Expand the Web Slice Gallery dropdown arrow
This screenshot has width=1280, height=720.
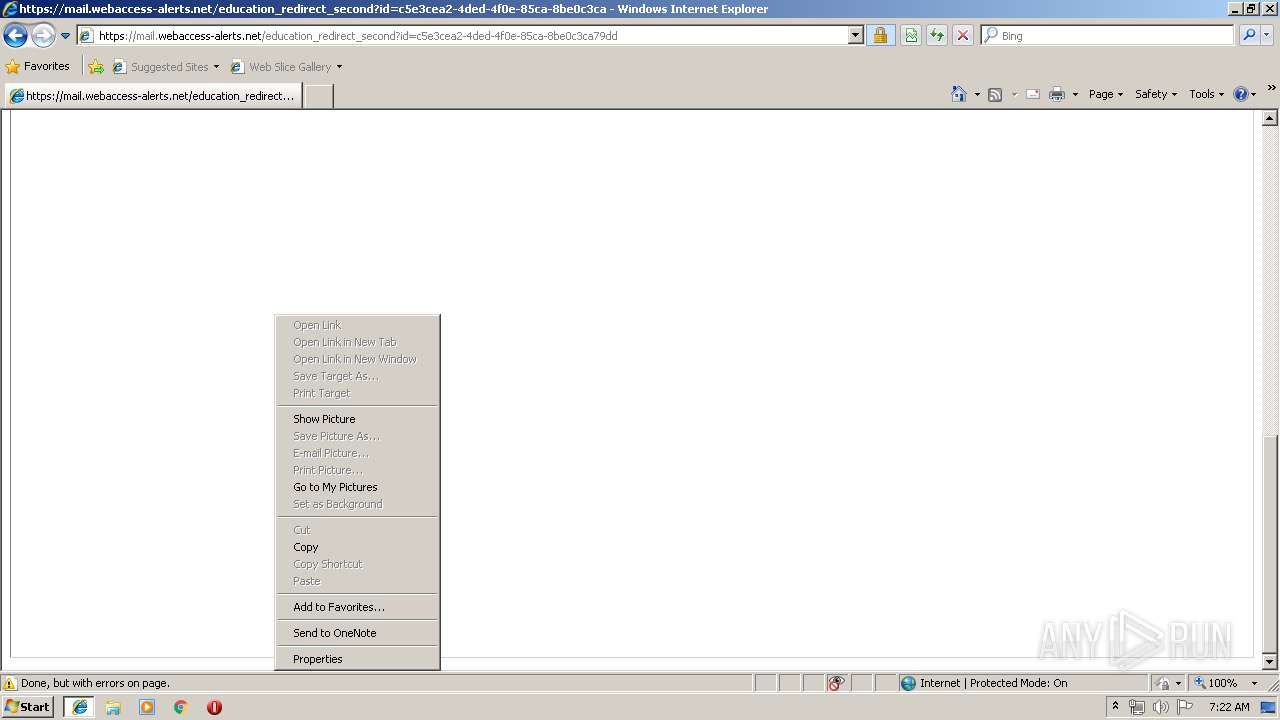339,67
